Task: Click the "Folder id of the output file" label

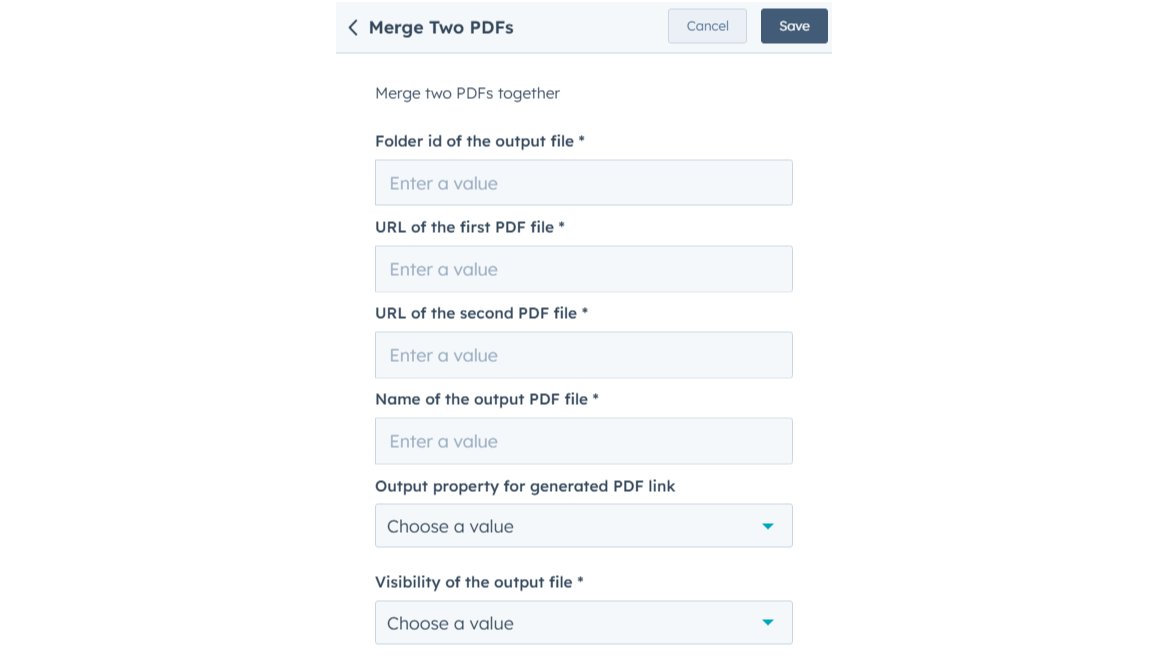Action: (474, 141)
